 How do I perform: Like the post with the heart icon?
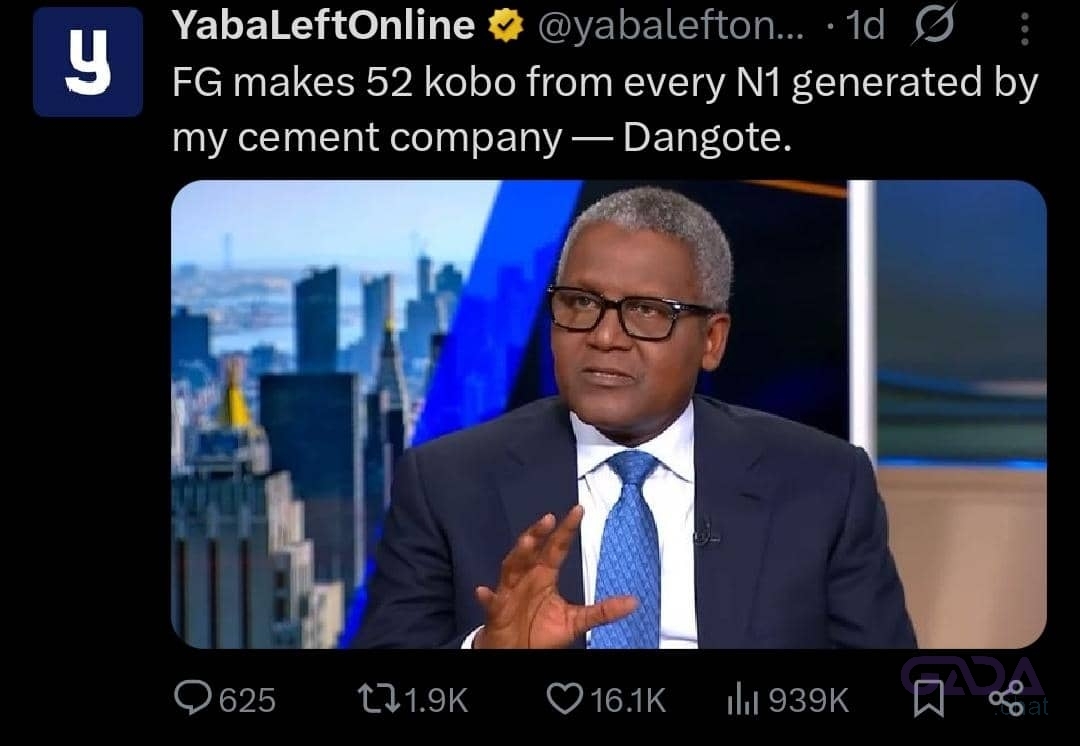click(x=564, y=698)
